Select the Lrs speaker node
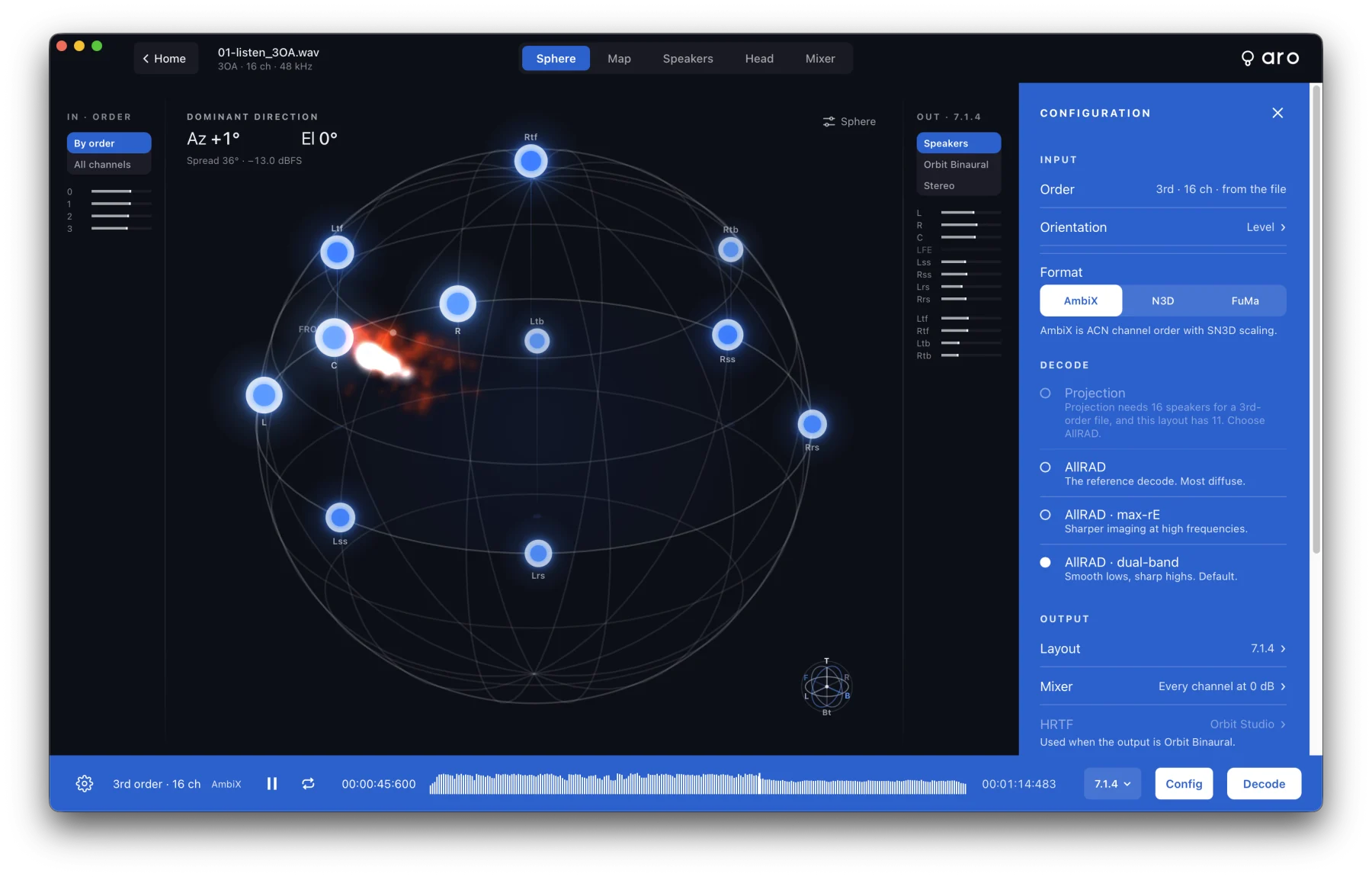The width and height of the screenshot is (1372, 877). pos(538,553)
